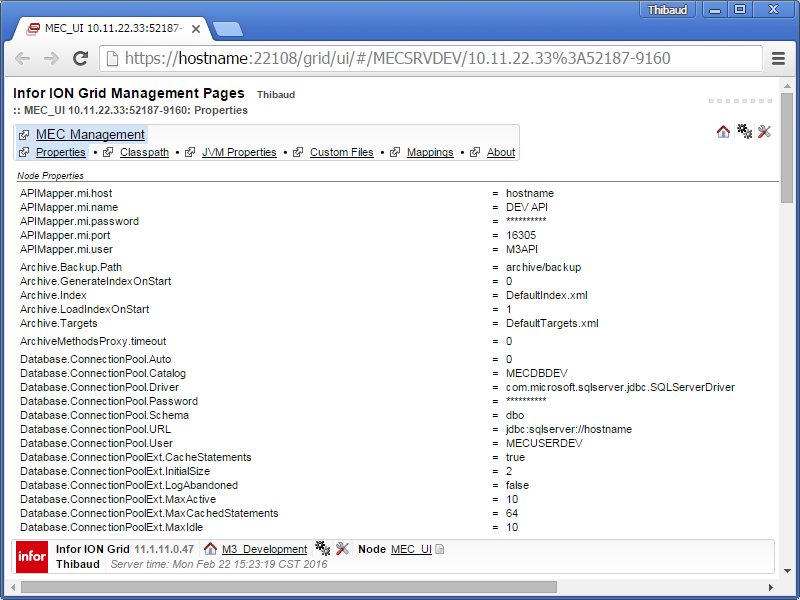Open the Custom Files link
Viewport: 800px width, 600px height.
click(x=341, y=153)
